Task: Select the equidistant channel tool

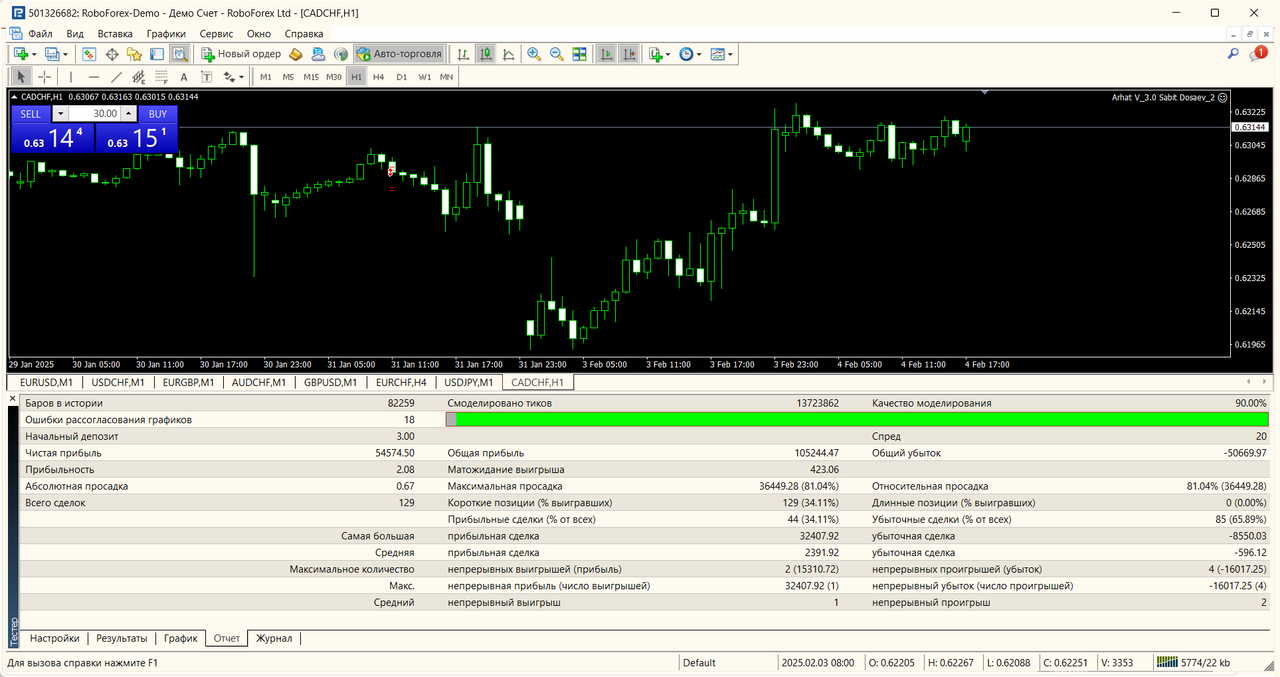Action: (138, 76)
